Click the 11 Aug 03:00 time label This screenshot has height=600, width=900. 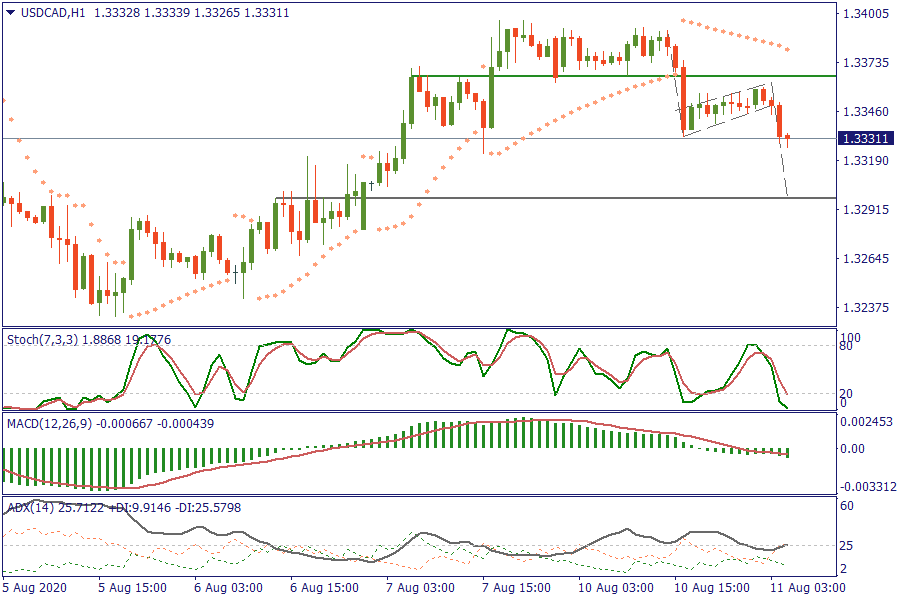(x=808, y=588)
